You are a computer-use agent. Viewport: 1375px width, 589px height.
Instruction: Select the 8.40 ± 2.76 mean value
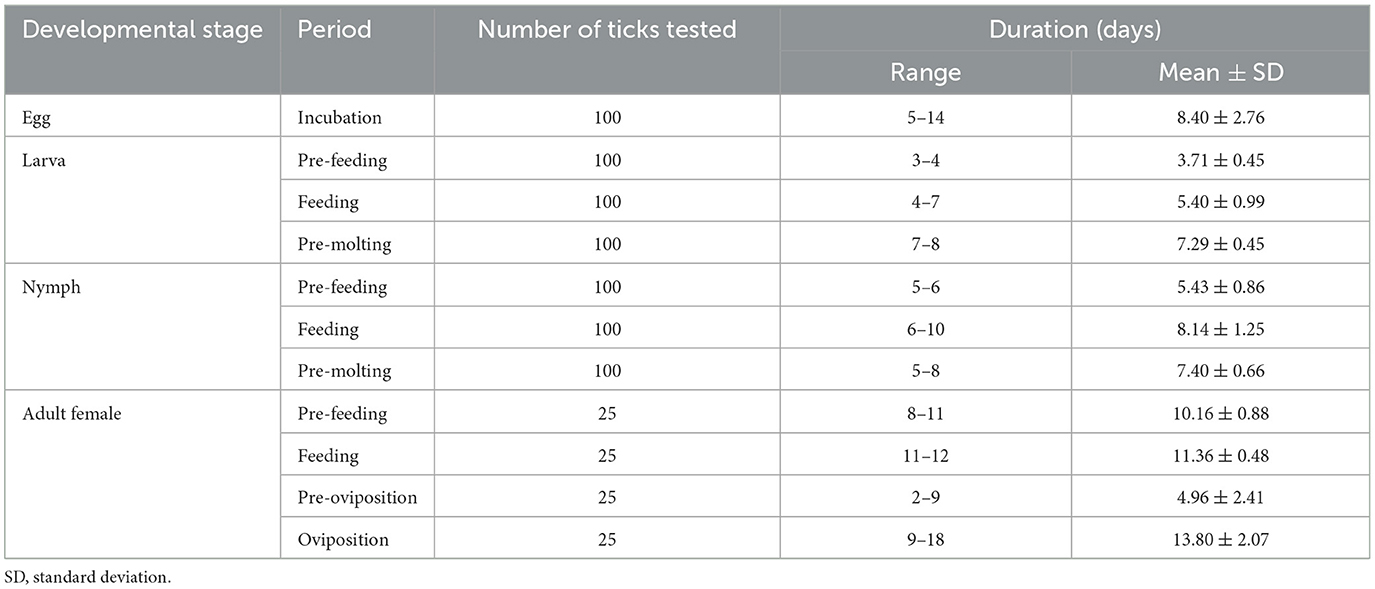point(1220,117)
